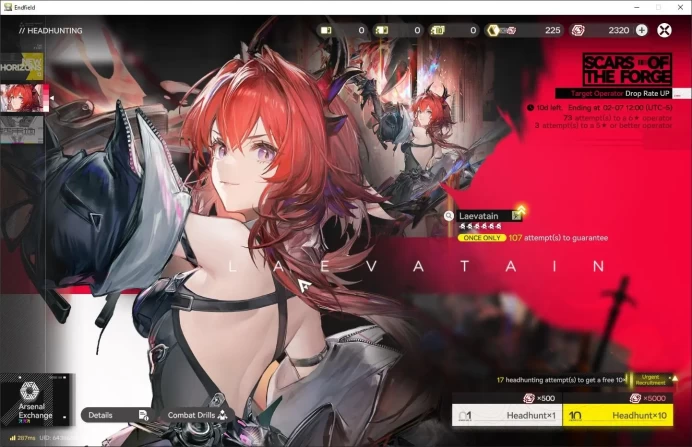Click the network latency 287ms indicator
Viewport: 692px width, 447px height.
(x=23, y=438)
